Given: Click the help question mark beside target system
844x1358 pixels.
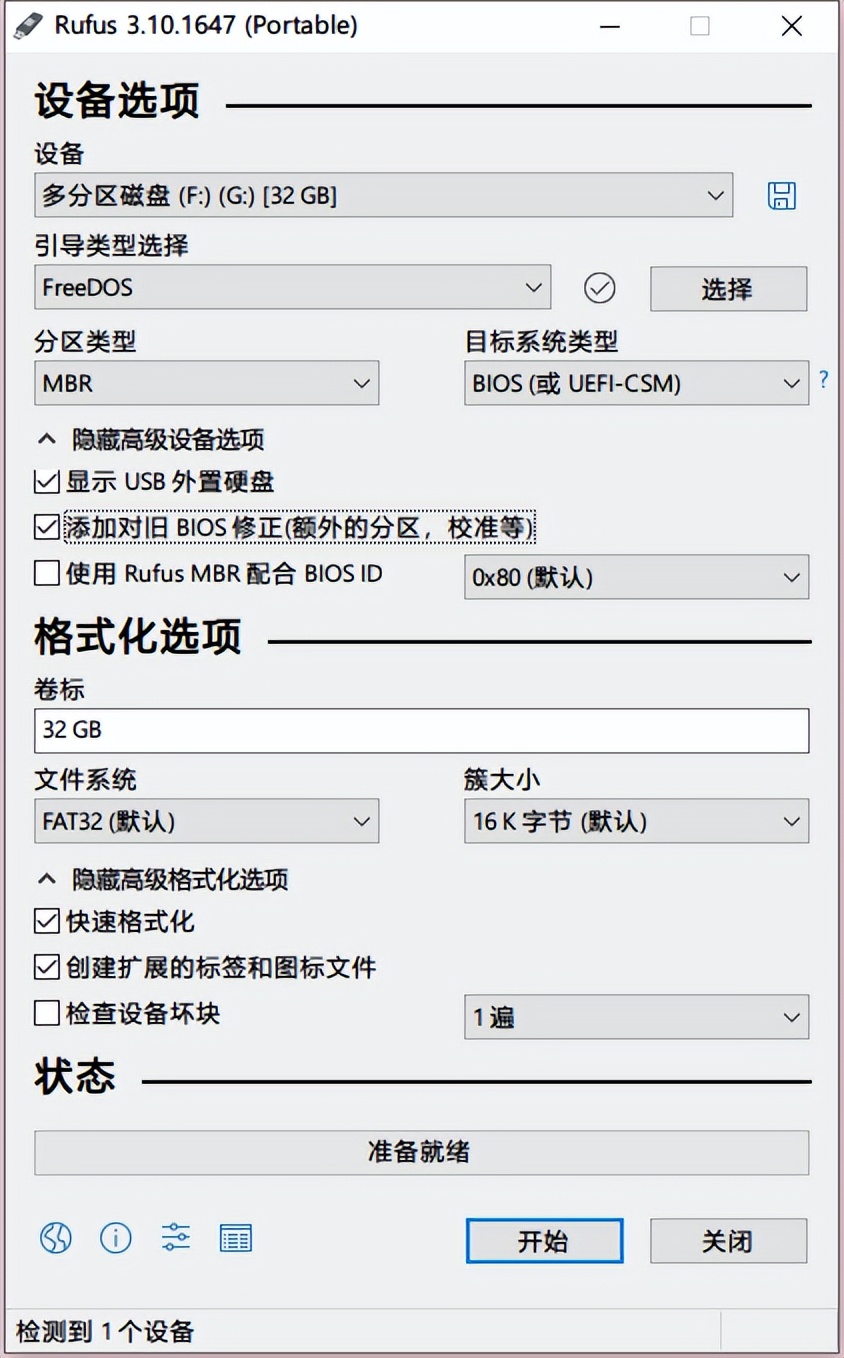Looking at the screenshot, I should click(822, 381).
